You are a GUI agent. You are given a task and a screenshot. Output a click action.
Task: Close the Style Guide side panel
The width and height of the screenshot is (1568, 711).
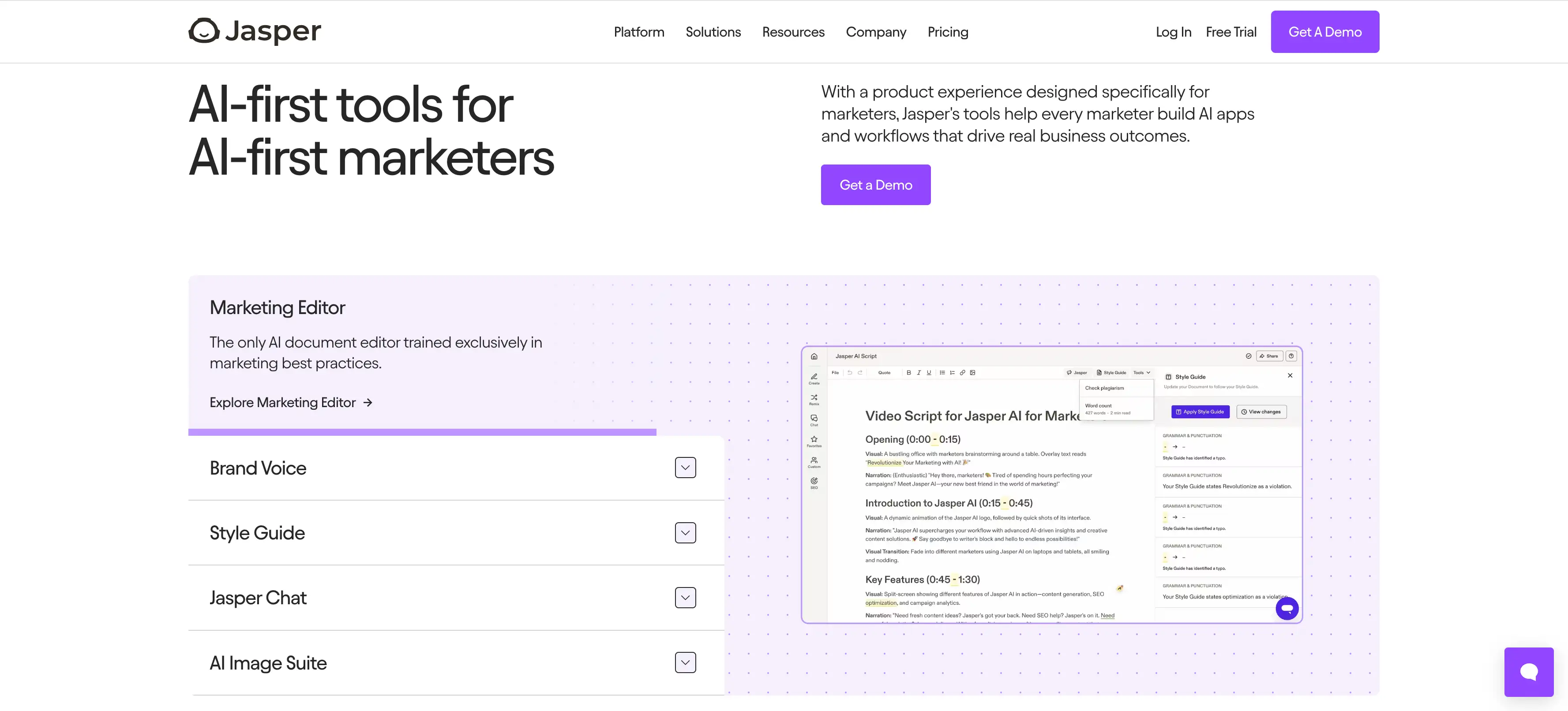1290,376
